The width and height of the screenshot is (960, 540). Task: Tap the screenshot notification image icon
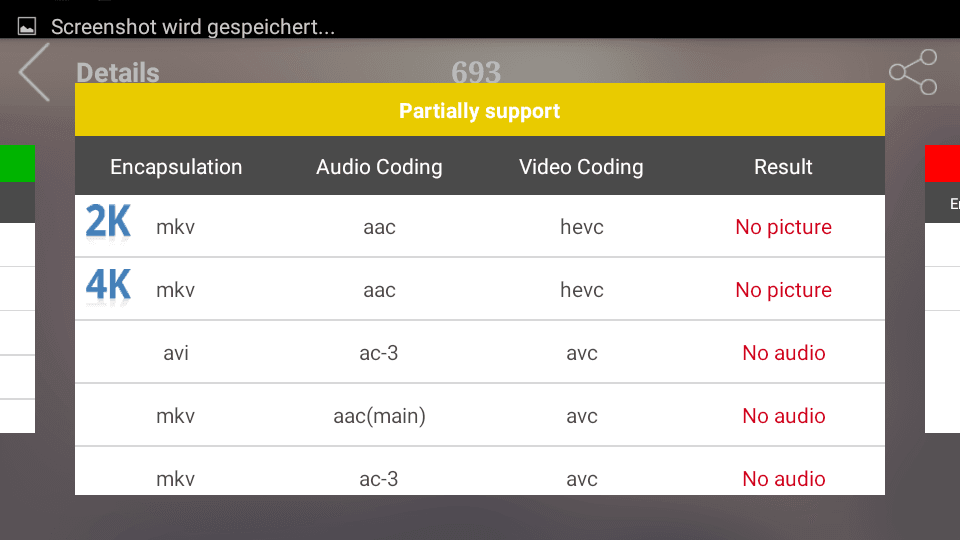26,26
